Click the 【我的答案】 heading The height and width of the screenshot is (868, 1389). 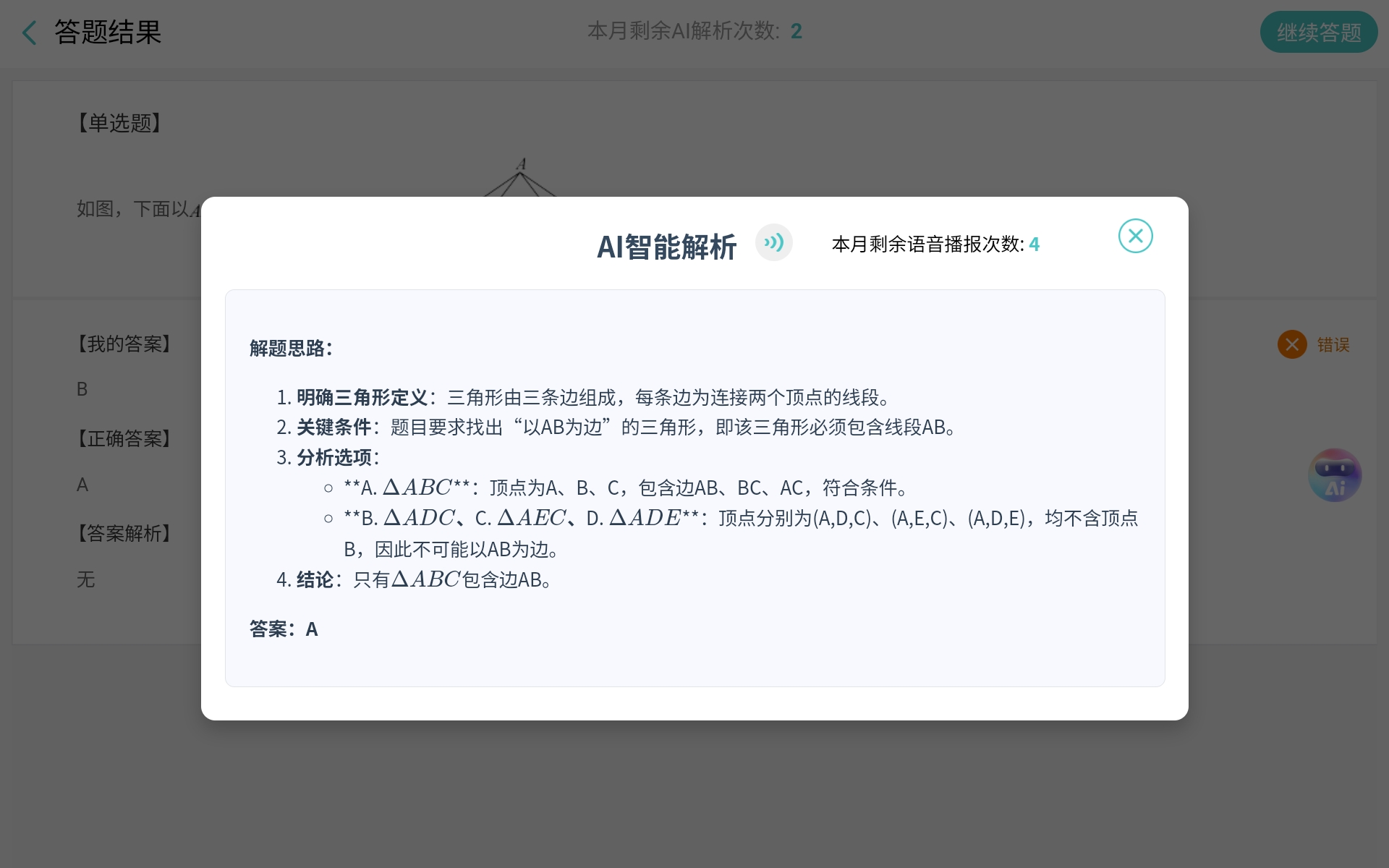[x=124, y=344]
